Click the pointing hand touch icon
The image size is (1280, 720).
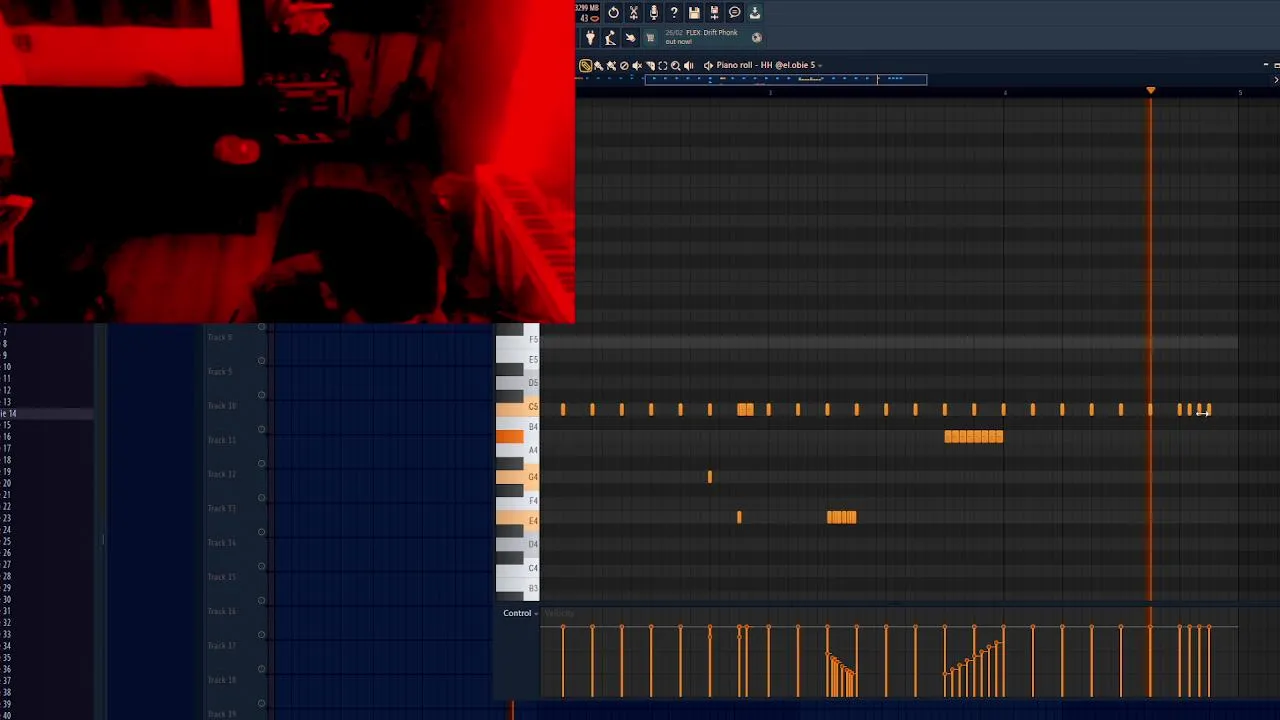coord(630,37)
